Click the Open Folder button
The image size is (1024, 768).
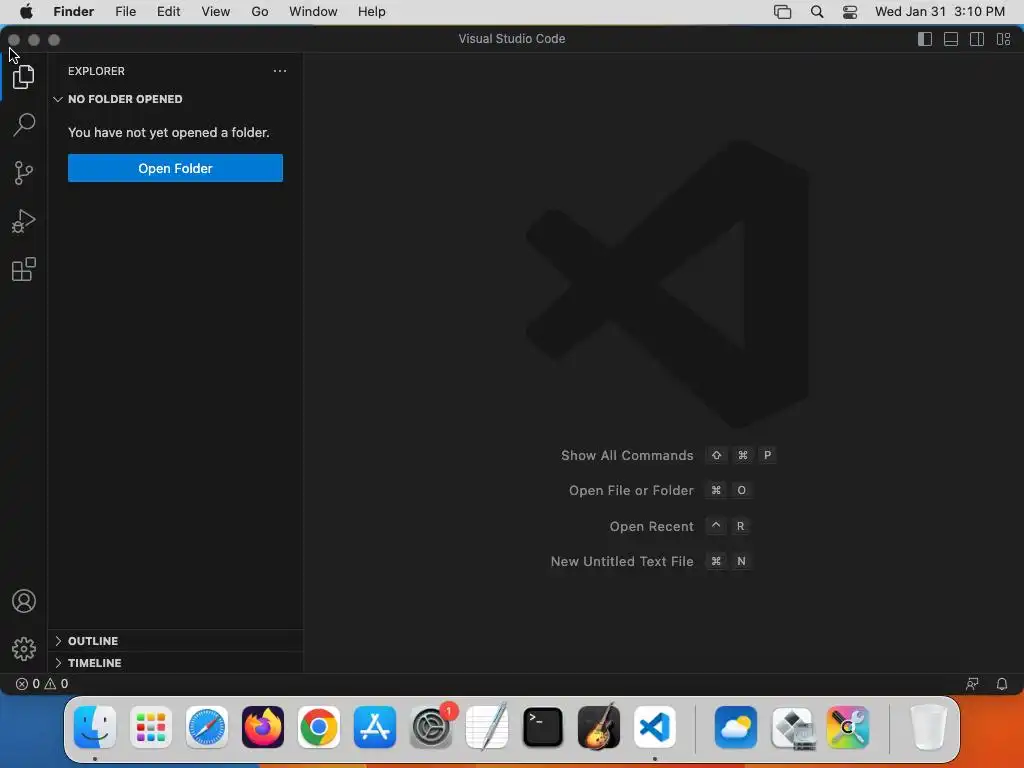175,168
